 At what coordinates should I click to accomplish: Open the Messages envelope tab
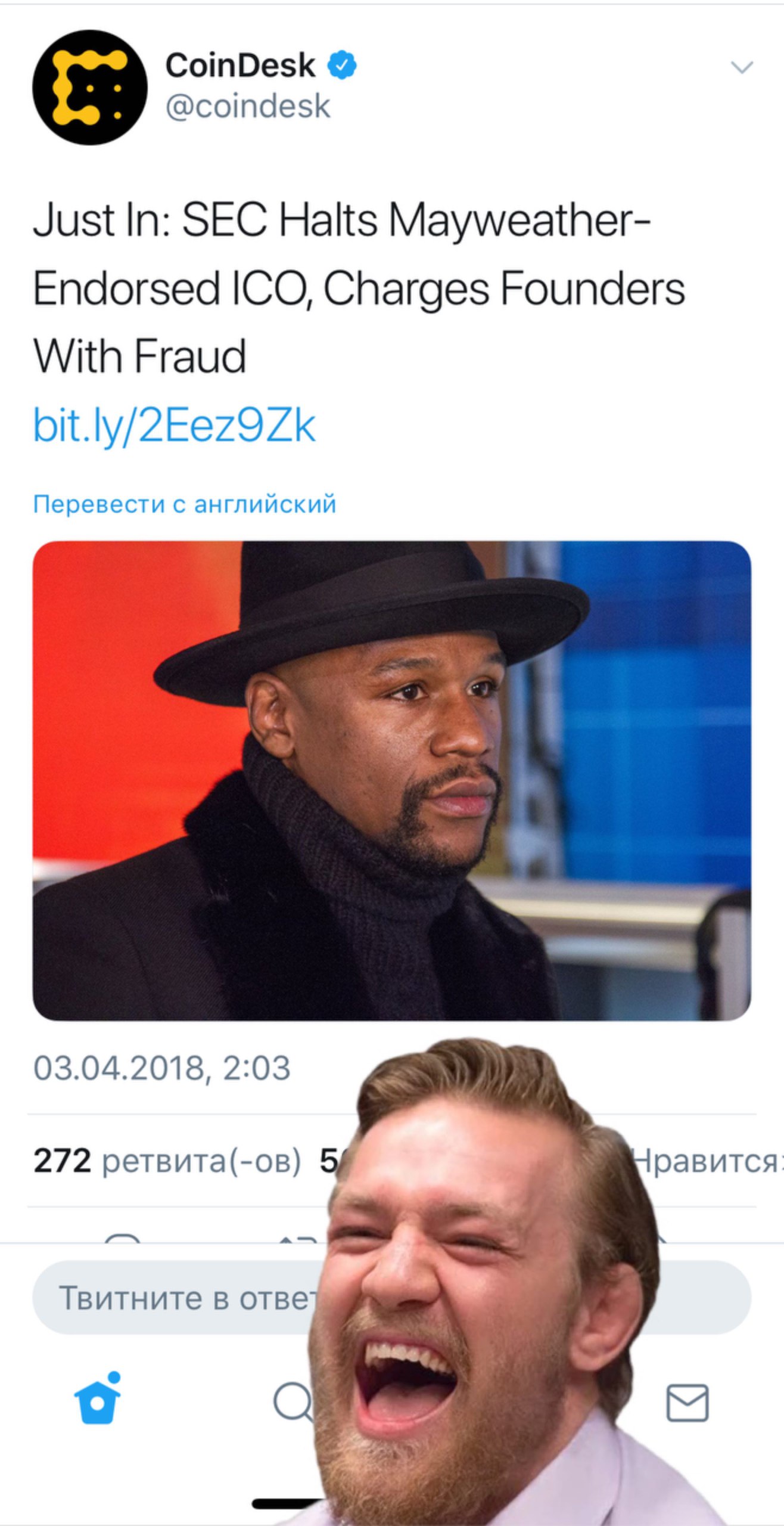[x=687, y=1403]
